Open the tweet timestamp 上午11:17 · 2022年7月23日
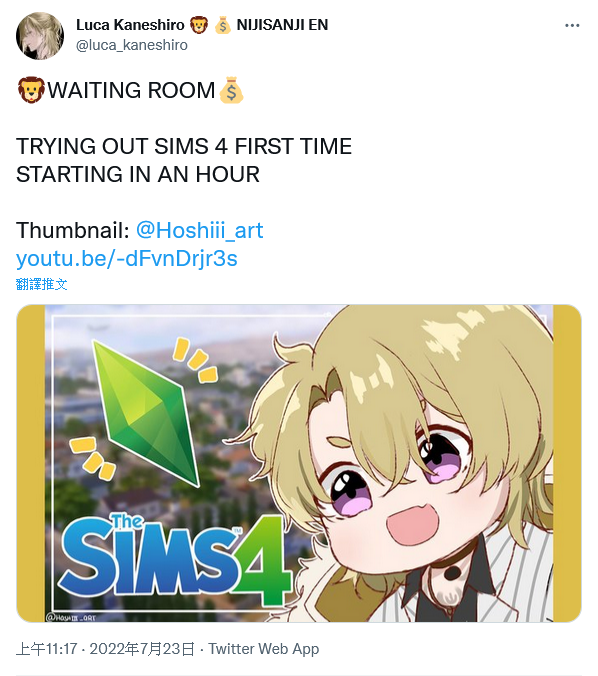The height and width of the screenshot is (676, 598). pos(106,648)
